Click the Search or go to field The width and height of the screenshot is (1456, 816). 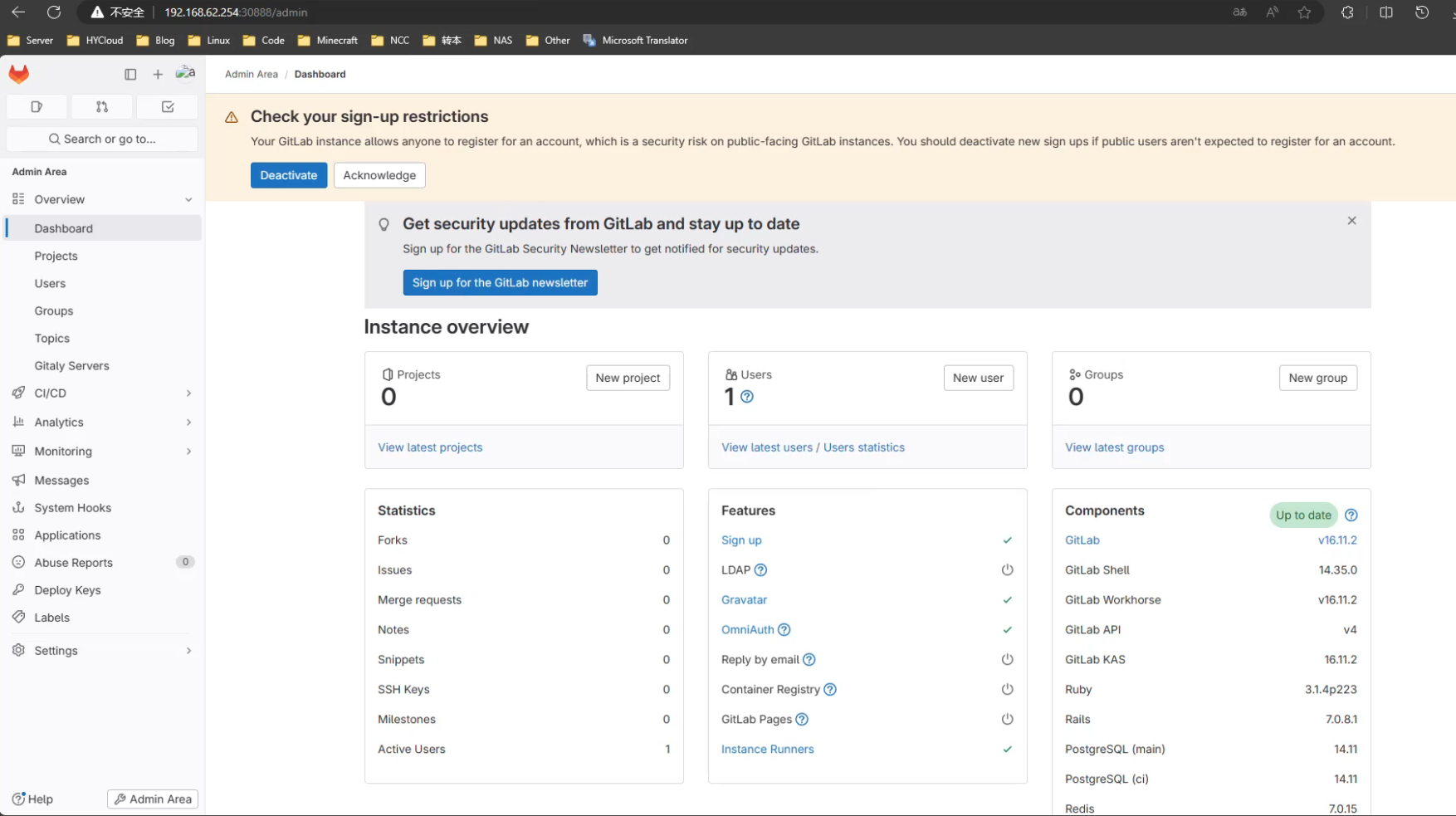coord(102,139)
